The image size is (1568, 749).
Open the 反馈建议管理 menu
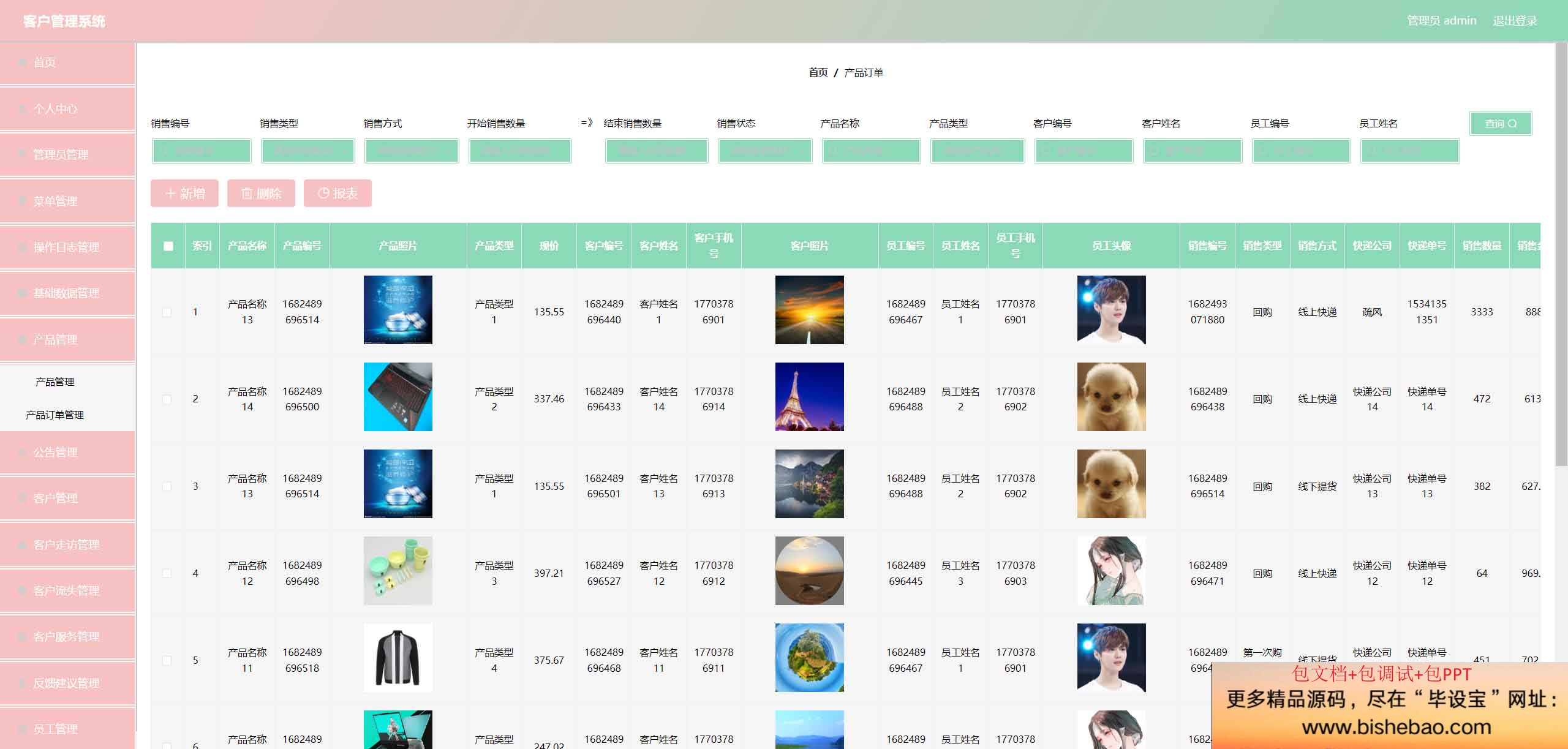(67, 683)
